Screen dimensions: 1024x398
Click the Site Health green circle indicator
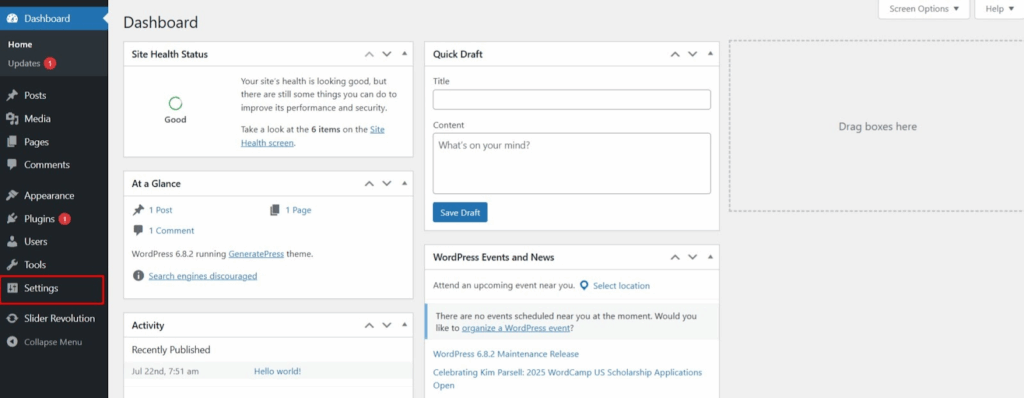coord(175,103)
